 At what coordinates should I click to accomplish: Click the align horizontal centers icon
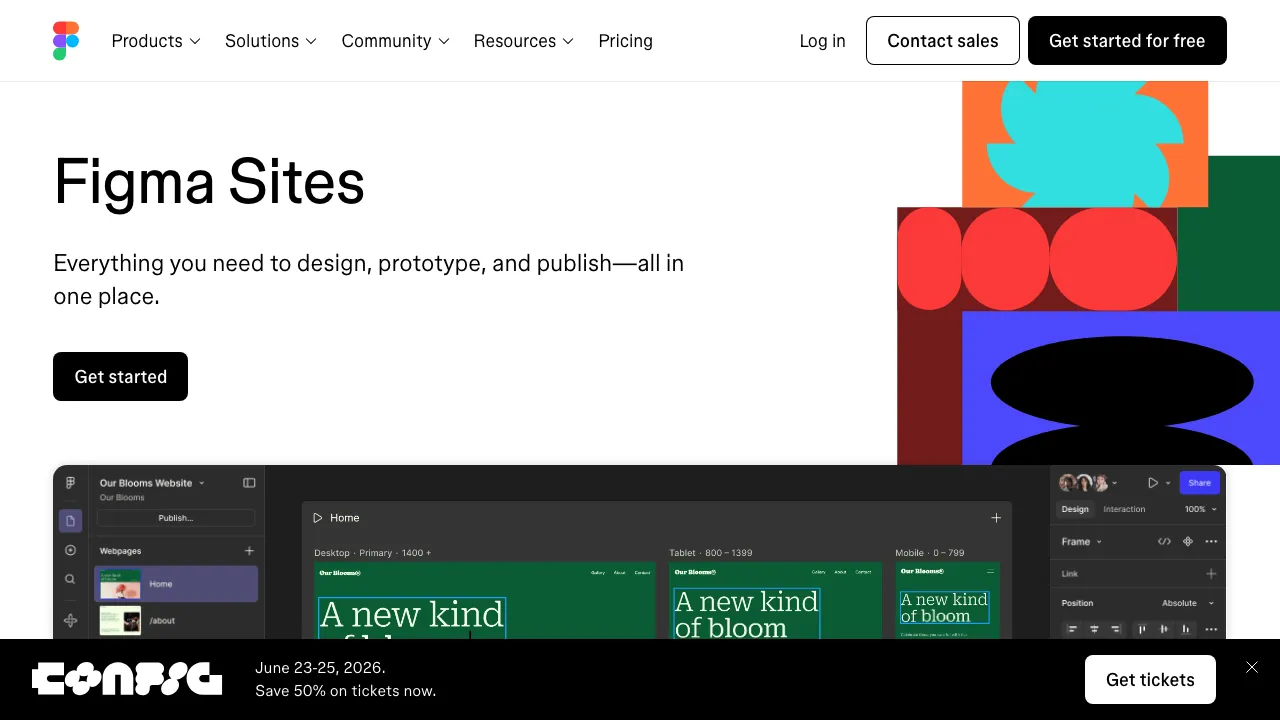(1093, 629)
